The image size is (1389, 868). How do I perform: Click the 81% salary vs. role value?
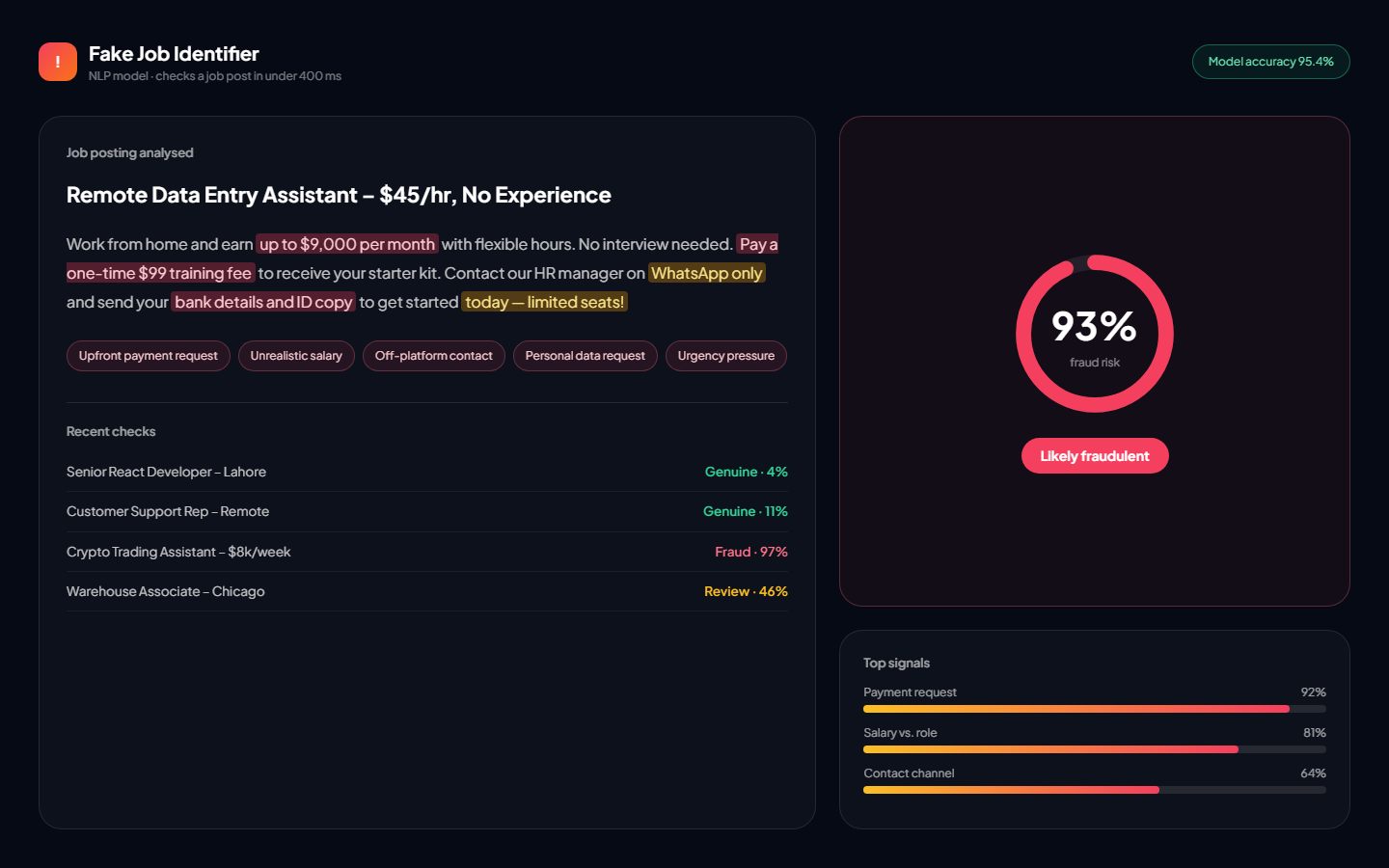(1314, 733)
